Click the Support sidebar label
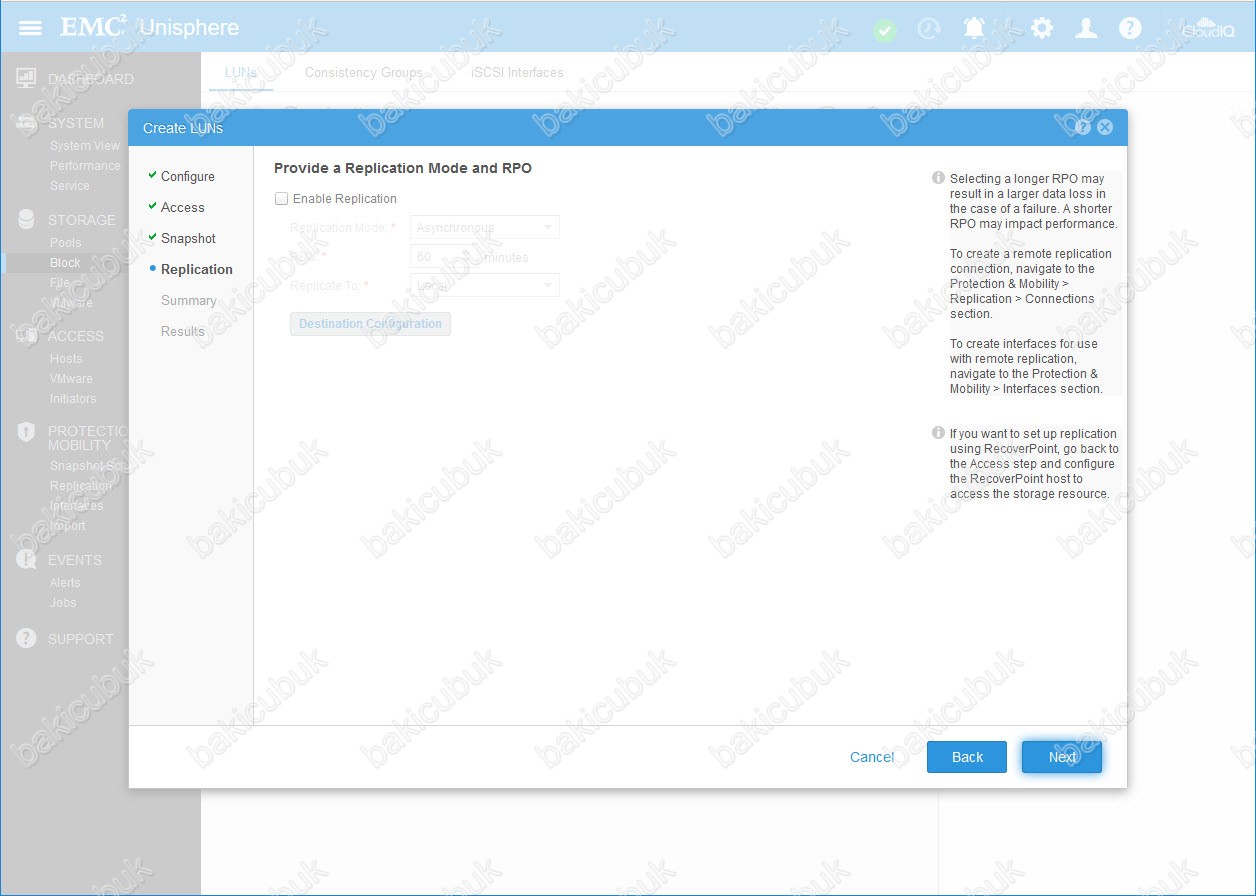The image size is (1256, 896). point(81,639)
